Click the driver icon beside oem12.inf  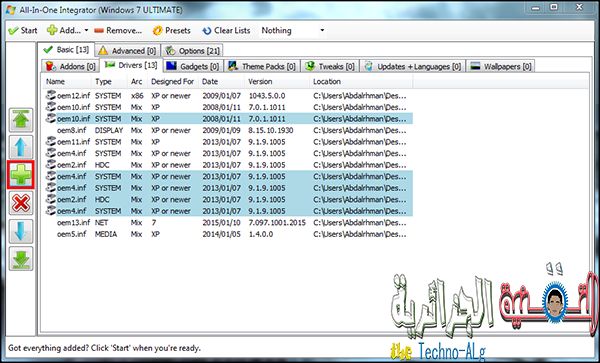pos(51,95)
